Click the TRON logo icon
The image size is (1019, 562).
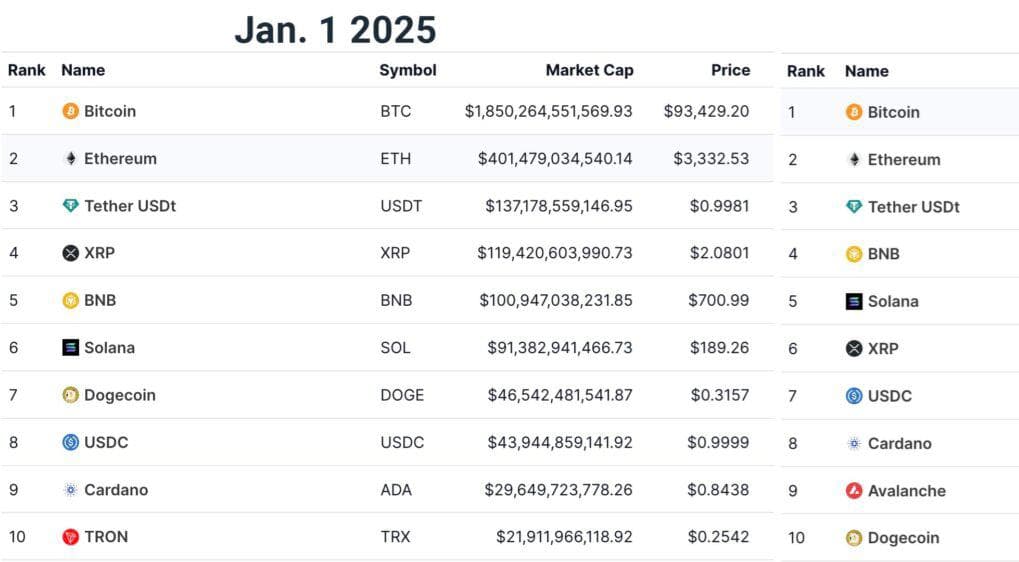(x=70, y=537)
